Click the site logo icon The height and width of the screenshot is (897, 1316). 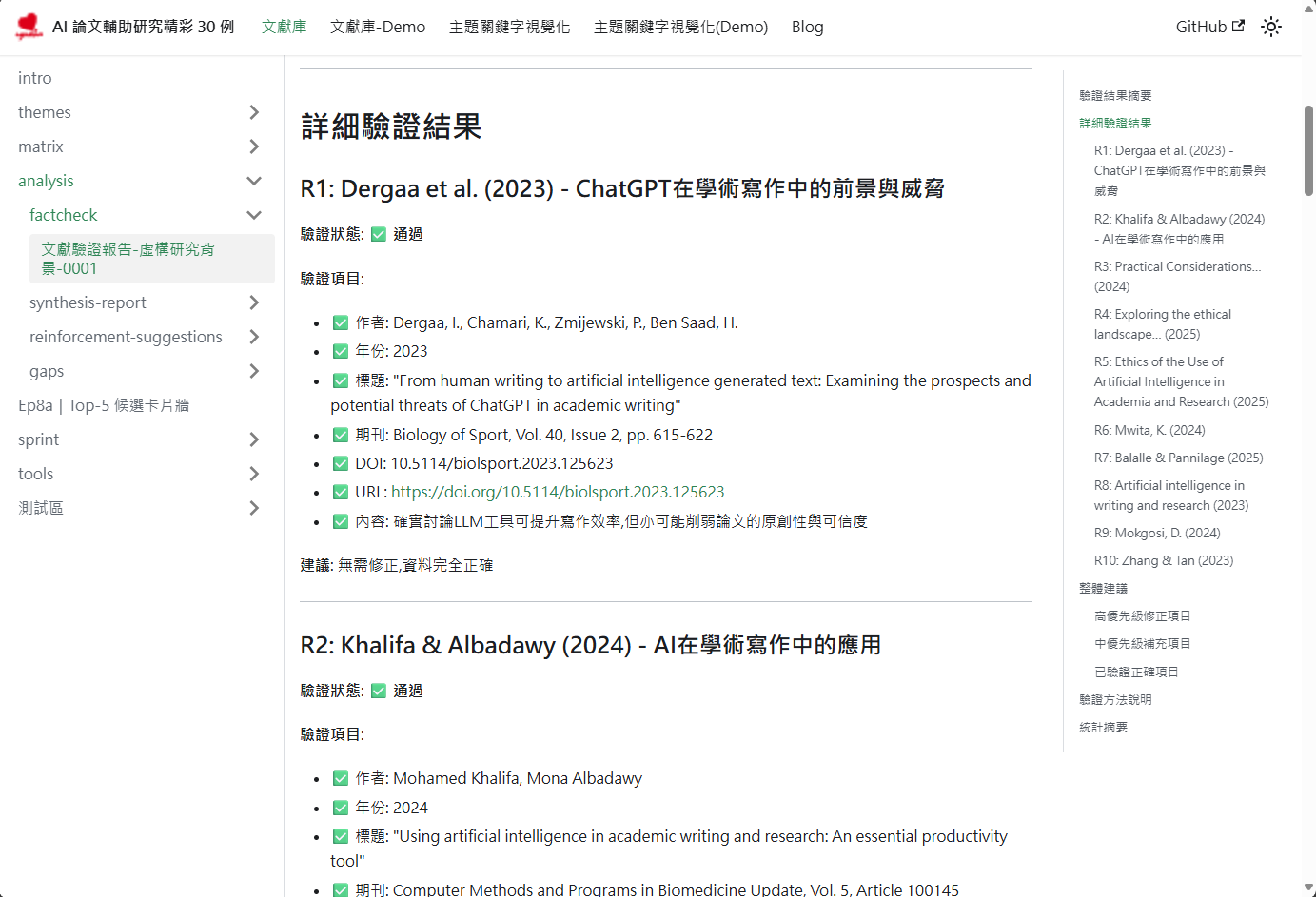29,27
